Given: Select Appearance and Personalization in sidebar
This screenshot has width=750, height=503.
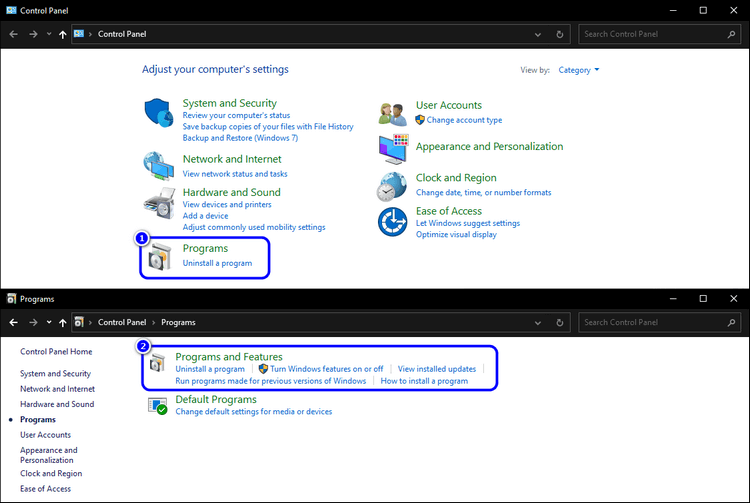Looking at the screenshot, I should click(x=48, y=455).
